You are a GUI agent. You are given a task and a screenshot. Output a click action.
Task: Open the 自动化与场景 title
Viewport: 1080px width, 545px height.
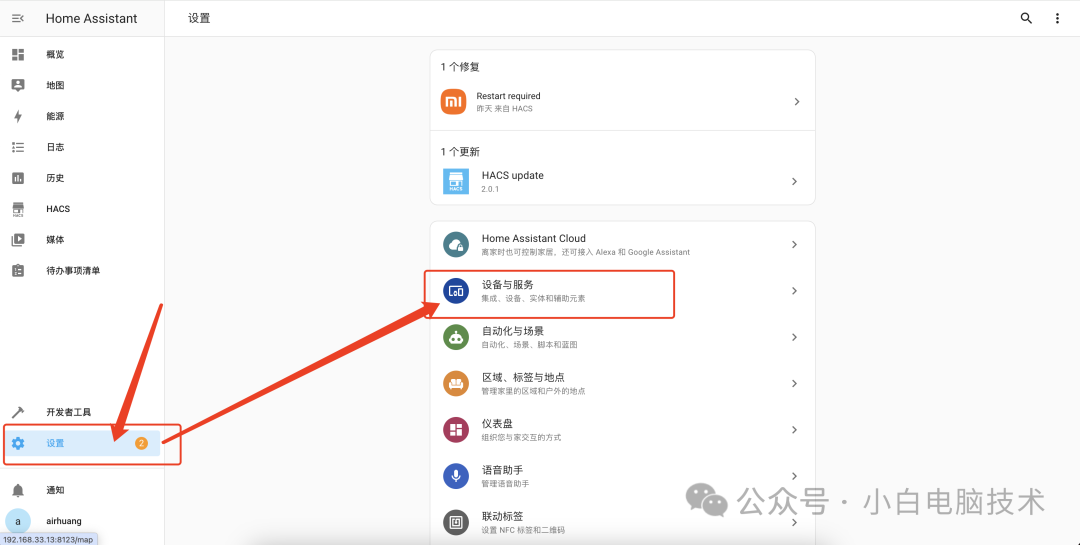512,331
